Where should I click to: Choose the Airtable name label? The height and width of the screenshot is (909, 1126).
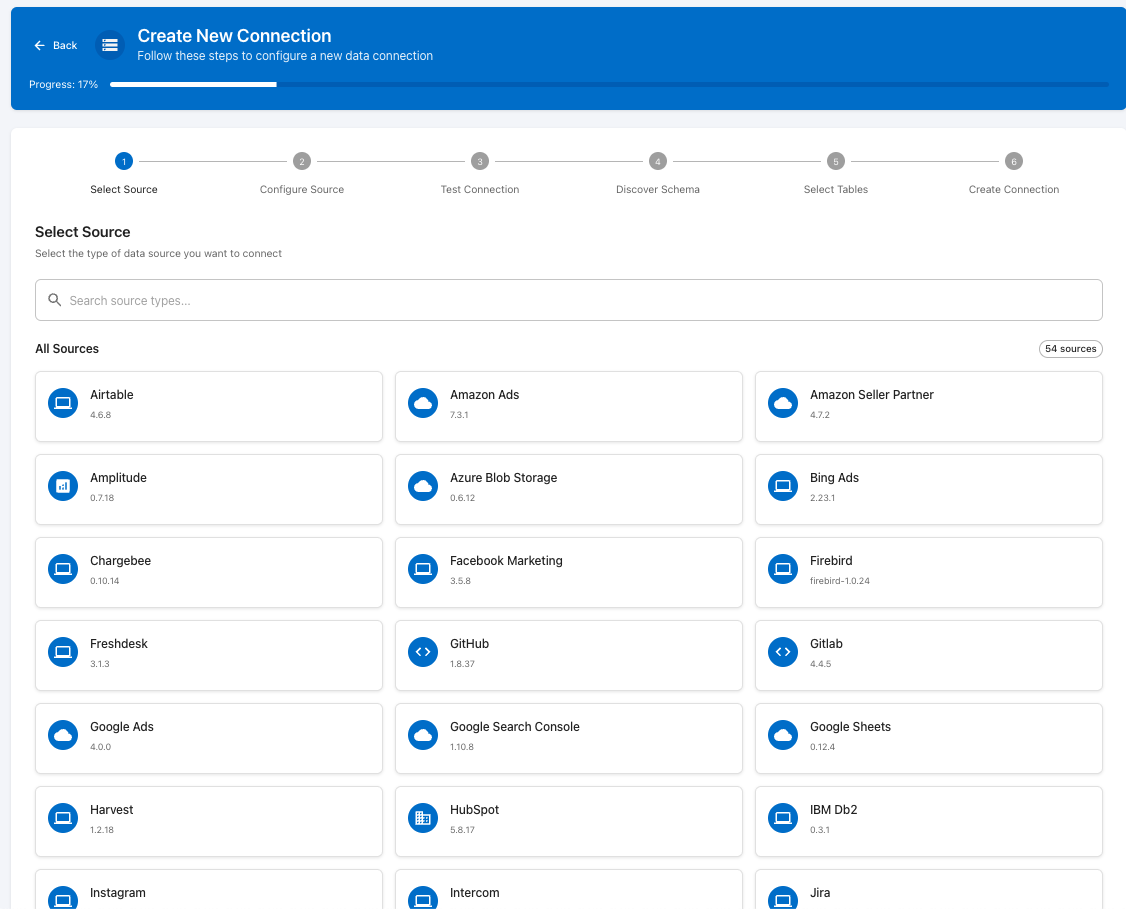pos(111,395)
